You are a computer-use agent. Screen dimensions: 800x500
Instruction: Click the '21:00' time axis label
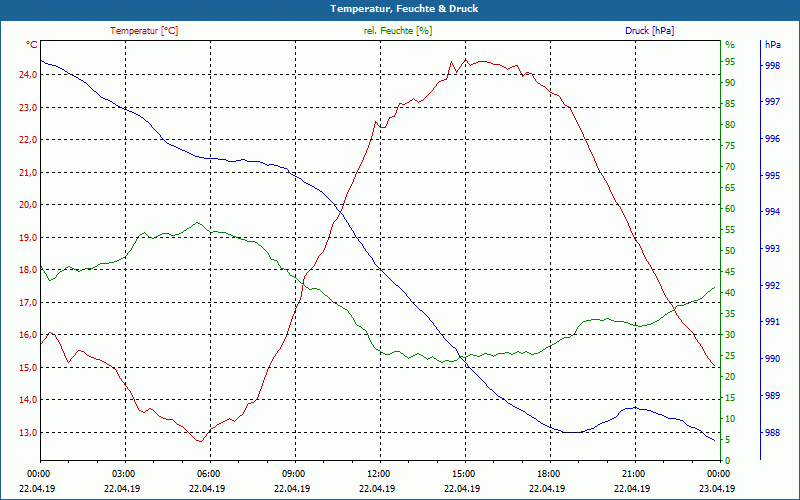(633, 474)
